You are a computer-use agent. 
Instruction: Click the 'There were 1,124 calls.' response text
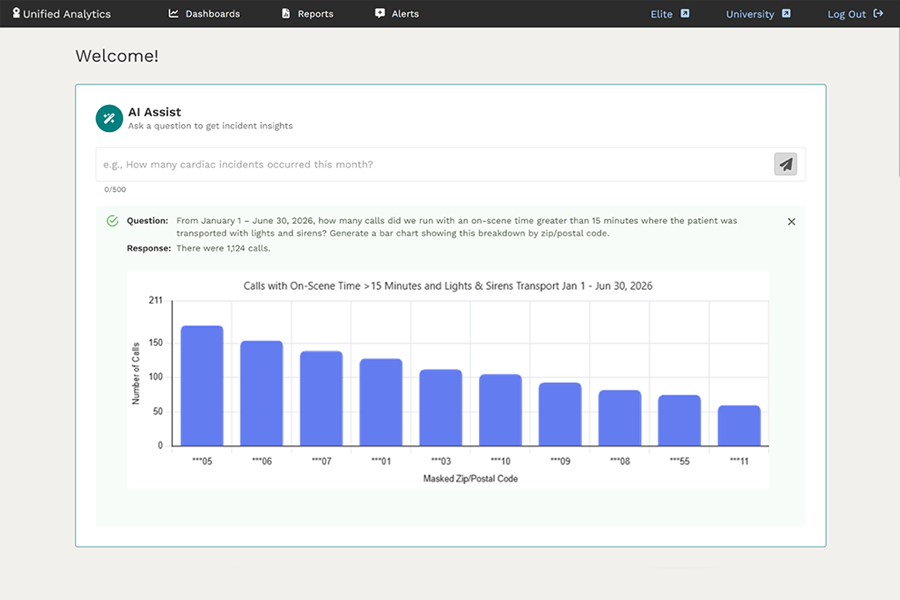point(223,248)
